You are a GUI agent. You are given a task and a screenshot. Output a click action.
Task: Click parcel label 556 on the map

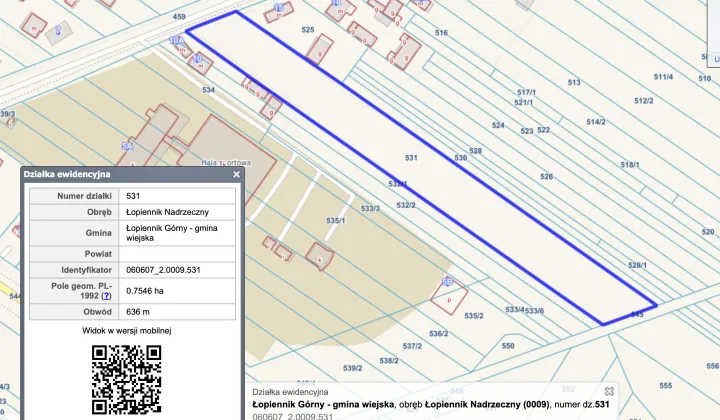click(713, 366)
